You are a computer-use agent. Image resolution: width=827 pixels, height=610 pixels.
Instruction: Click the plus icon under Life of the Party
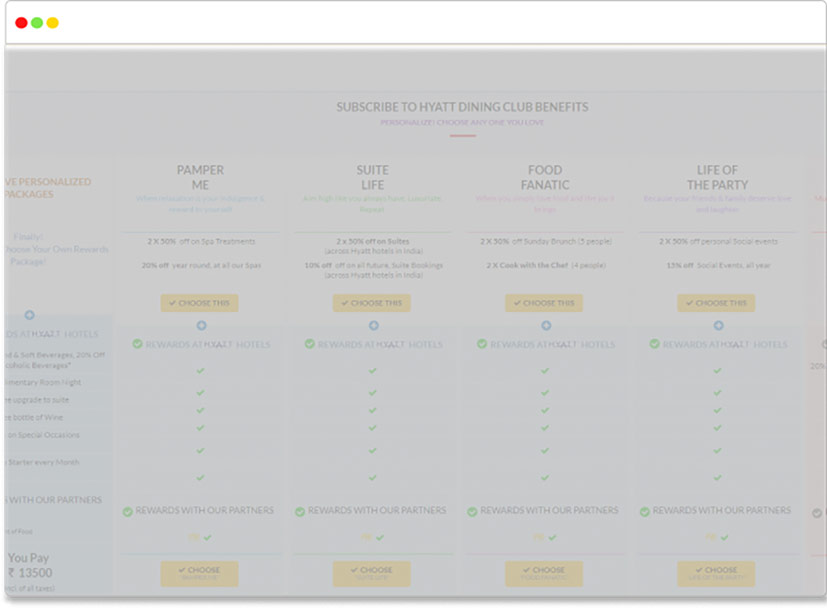718,325
